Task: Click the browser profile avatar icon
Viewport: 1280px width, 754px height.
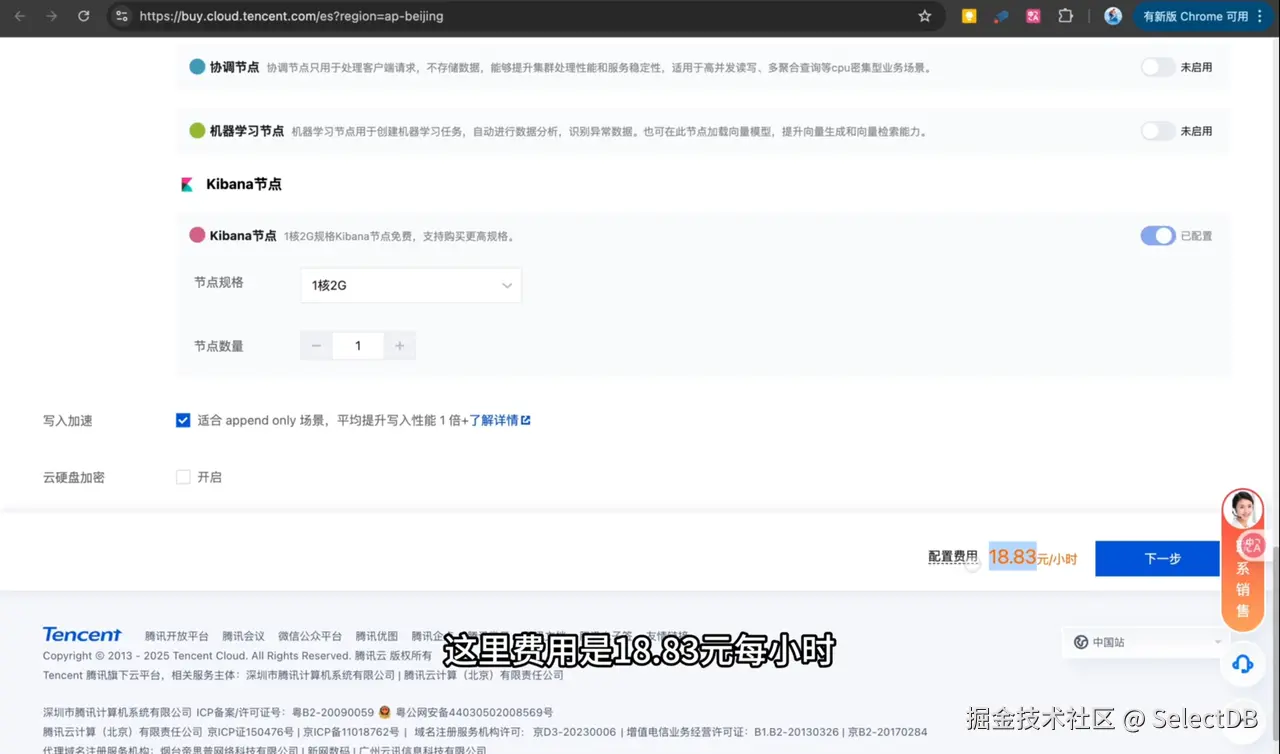Action: pos(1113,16)
